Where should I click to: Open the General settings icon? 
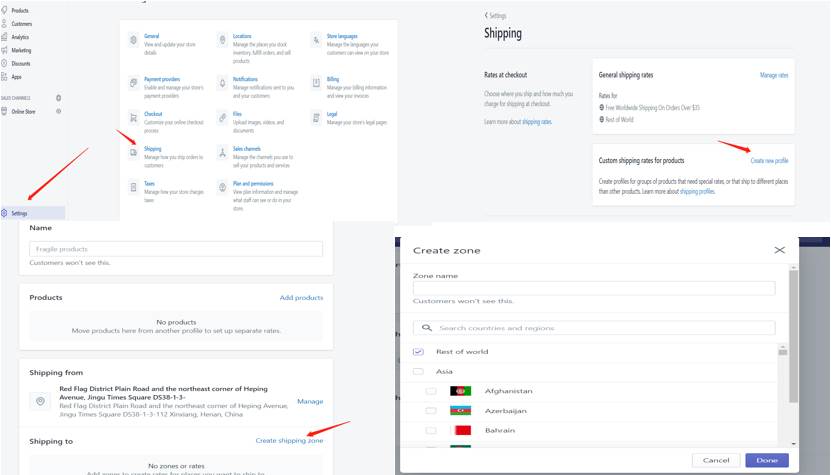pyautogui.click(x=134, y=40)
